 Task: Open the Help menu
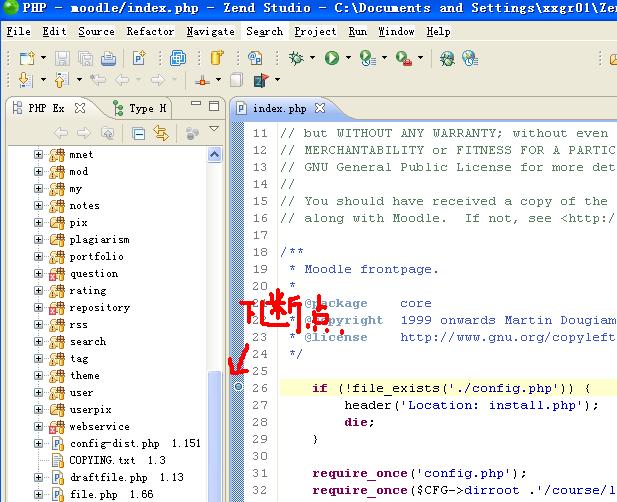tap(438, 31)
